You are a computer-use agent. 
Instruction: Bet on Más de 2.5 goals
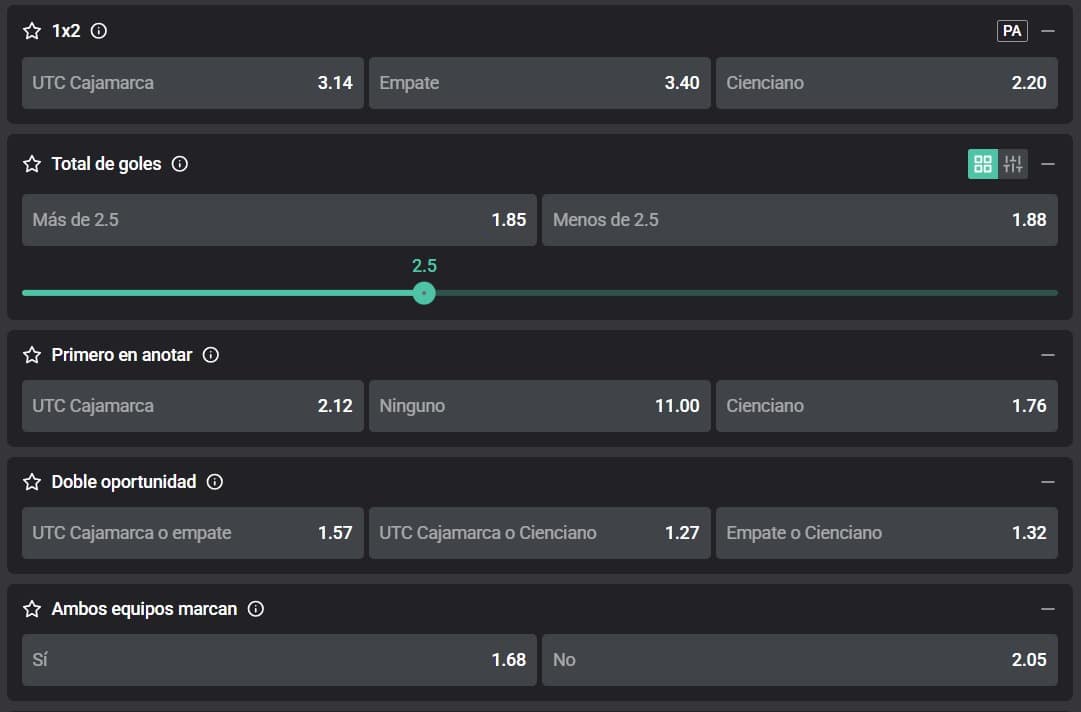click(x=279, y=220)
